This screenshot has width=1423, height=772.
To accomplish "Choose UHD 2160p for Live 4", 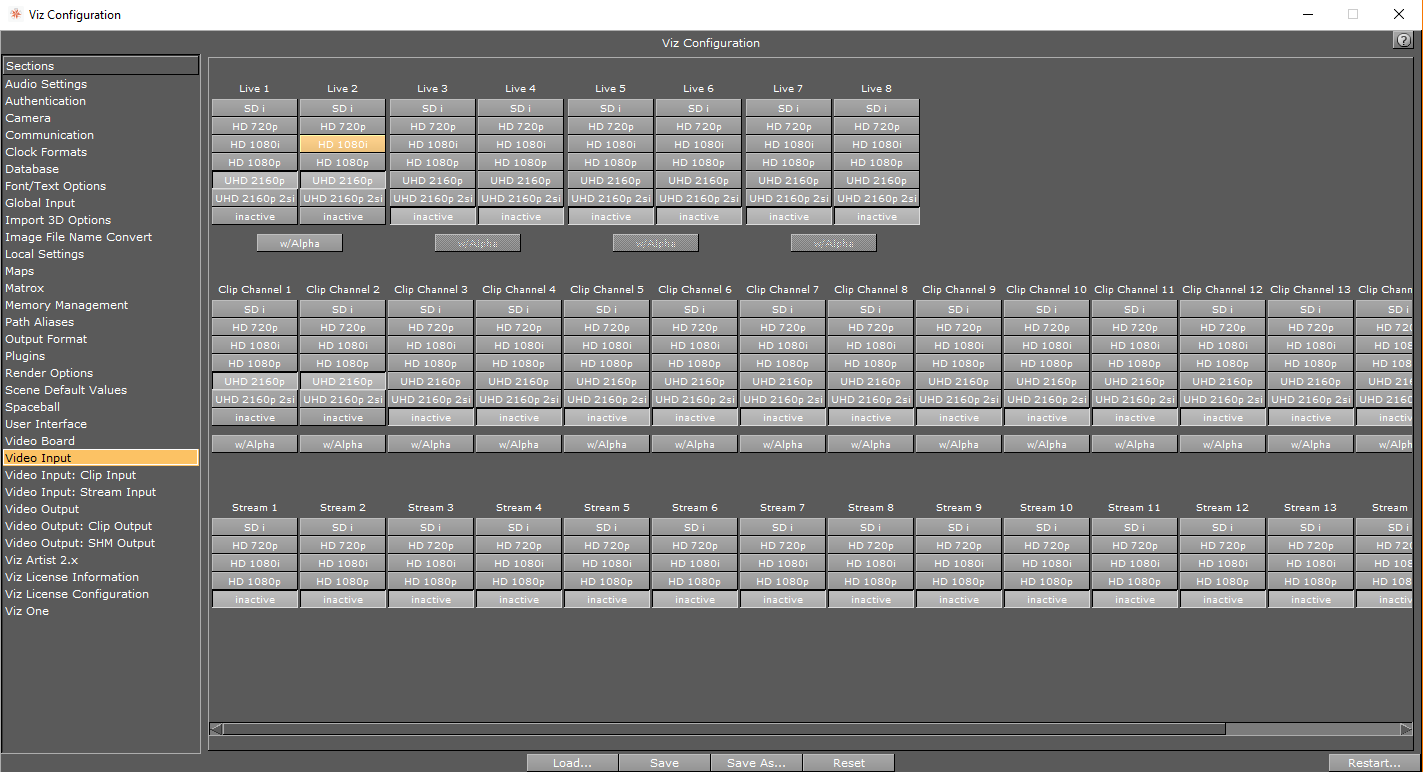I will (520, 180).
